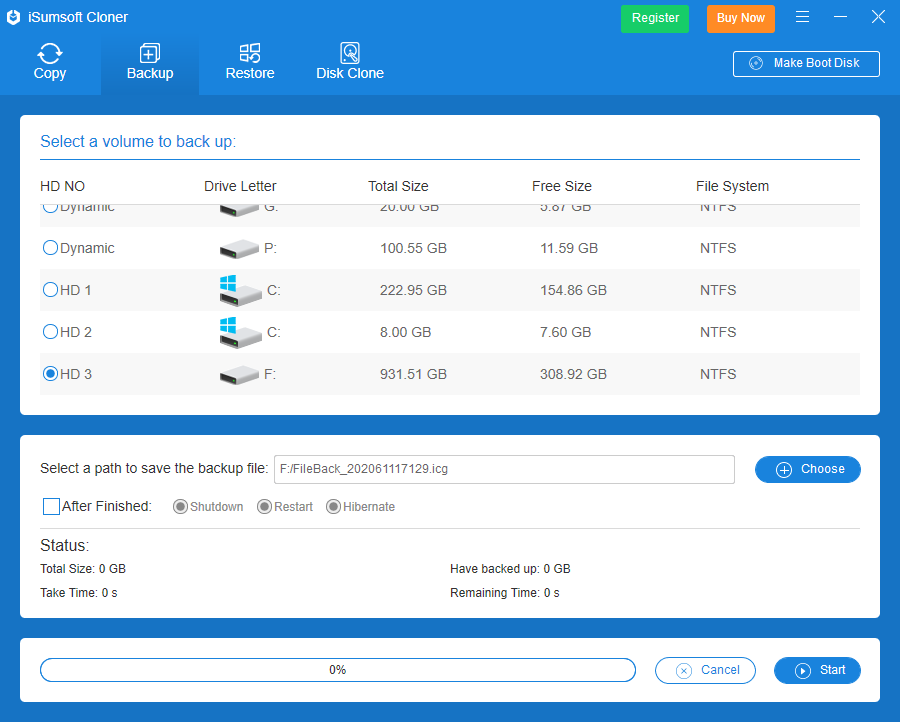
Task: Open the Copy tab icon
Action: pos(50,54)
